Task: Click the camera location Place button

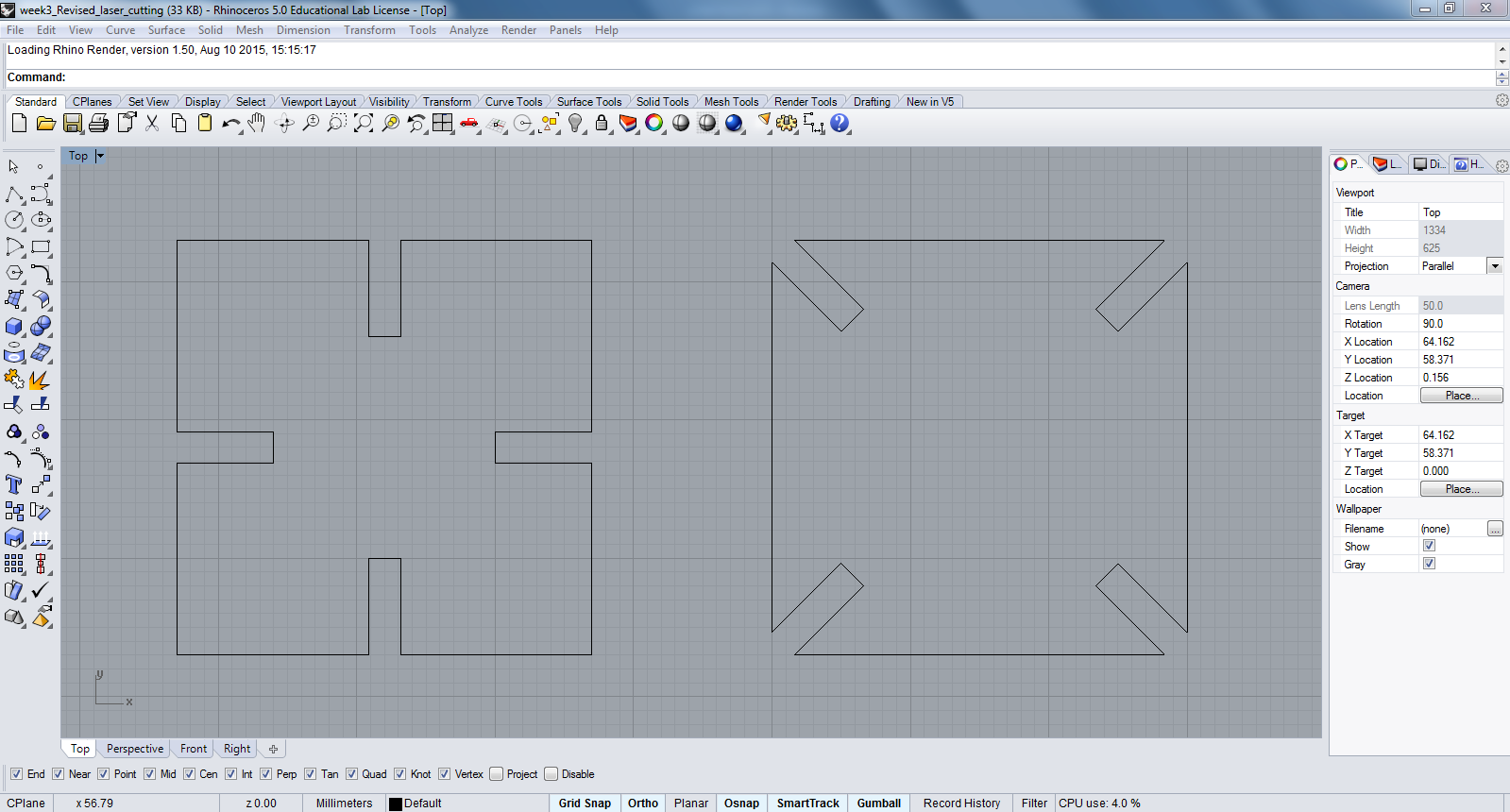Action: (x=1461, y=396)
